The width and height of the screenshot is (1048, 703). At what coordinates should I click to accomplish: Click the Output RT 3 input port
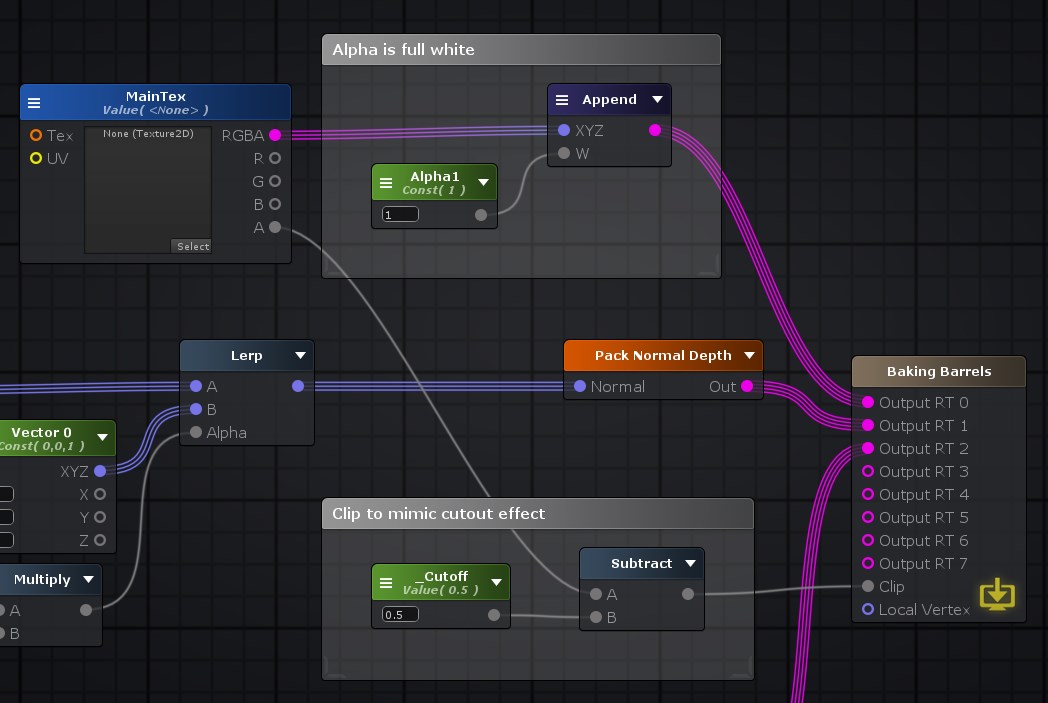[x=868, y=472]
